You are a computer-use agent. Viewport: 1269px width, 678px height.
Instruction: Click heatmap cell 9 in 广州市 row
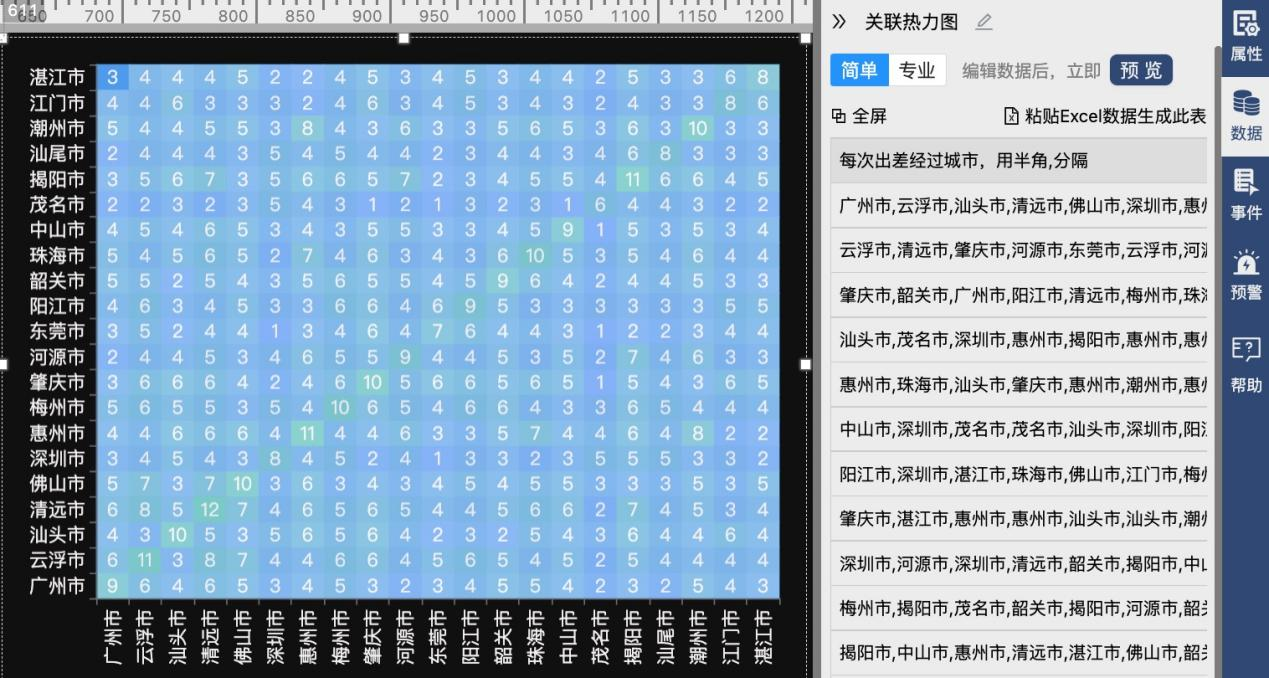click(112, 585)
